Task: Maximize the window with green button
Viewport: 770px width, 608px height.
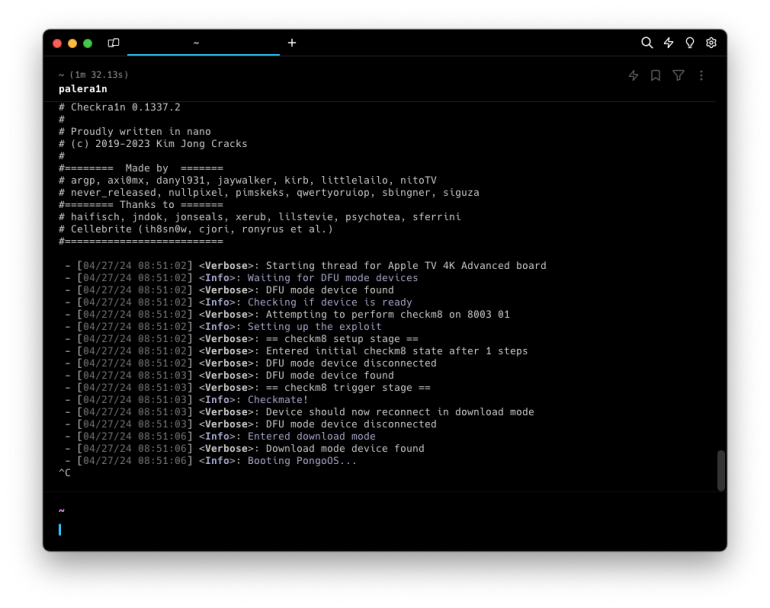Action: (87, 43)
